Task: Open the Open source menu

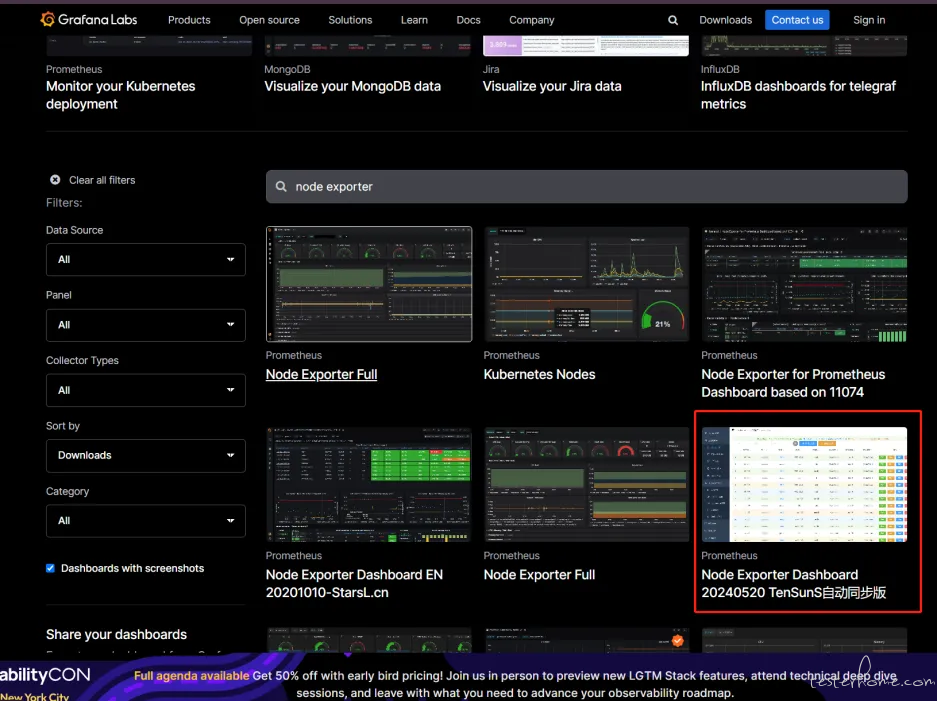Action: (x=270, y=20)
